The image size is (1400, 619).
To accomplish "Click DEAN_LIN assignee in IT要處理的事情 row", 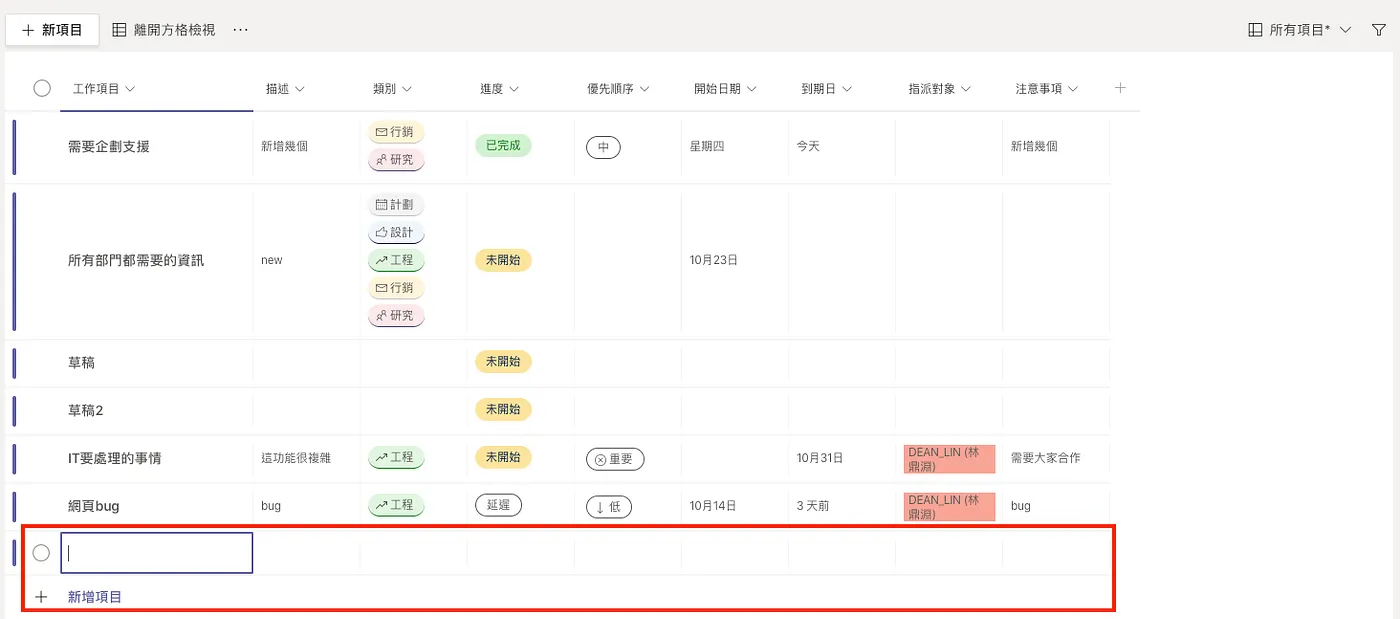I will (x=950, y=459).
